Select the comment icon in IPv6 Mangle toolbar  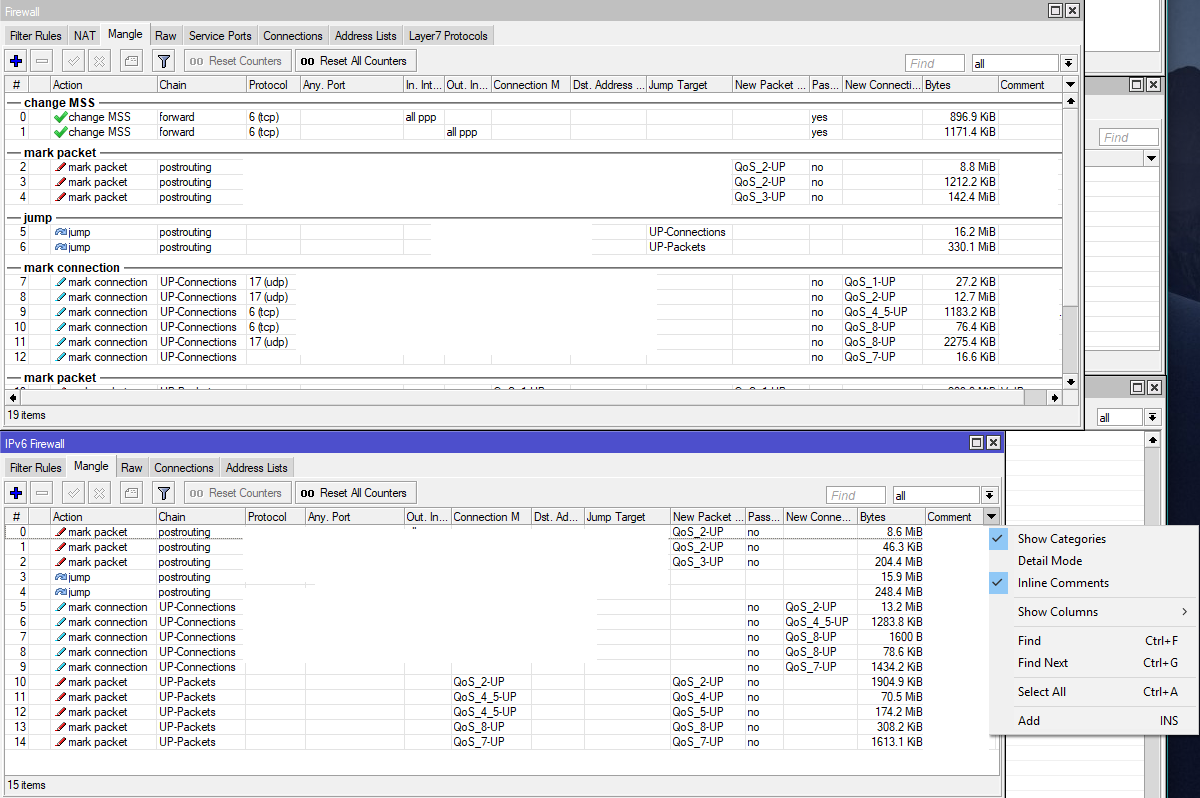pos(130,492)
